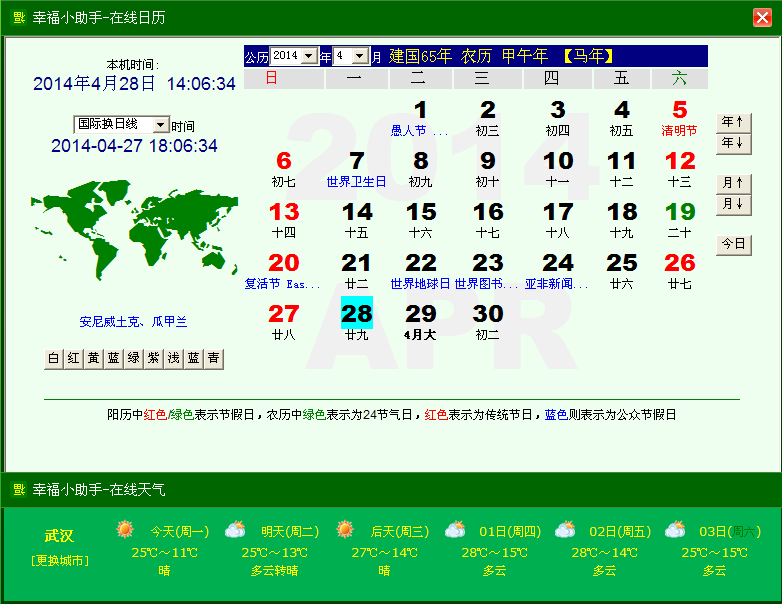
Task: Apply the 青 cyan color theme
Action: tap(213, 359)
